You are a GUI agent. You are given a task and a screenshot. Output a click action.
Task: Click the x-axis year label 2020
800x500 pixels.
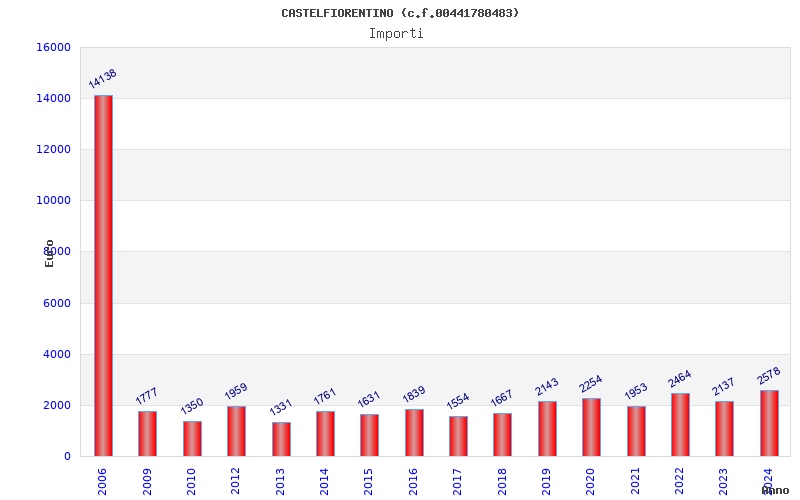tap(591, 481)
